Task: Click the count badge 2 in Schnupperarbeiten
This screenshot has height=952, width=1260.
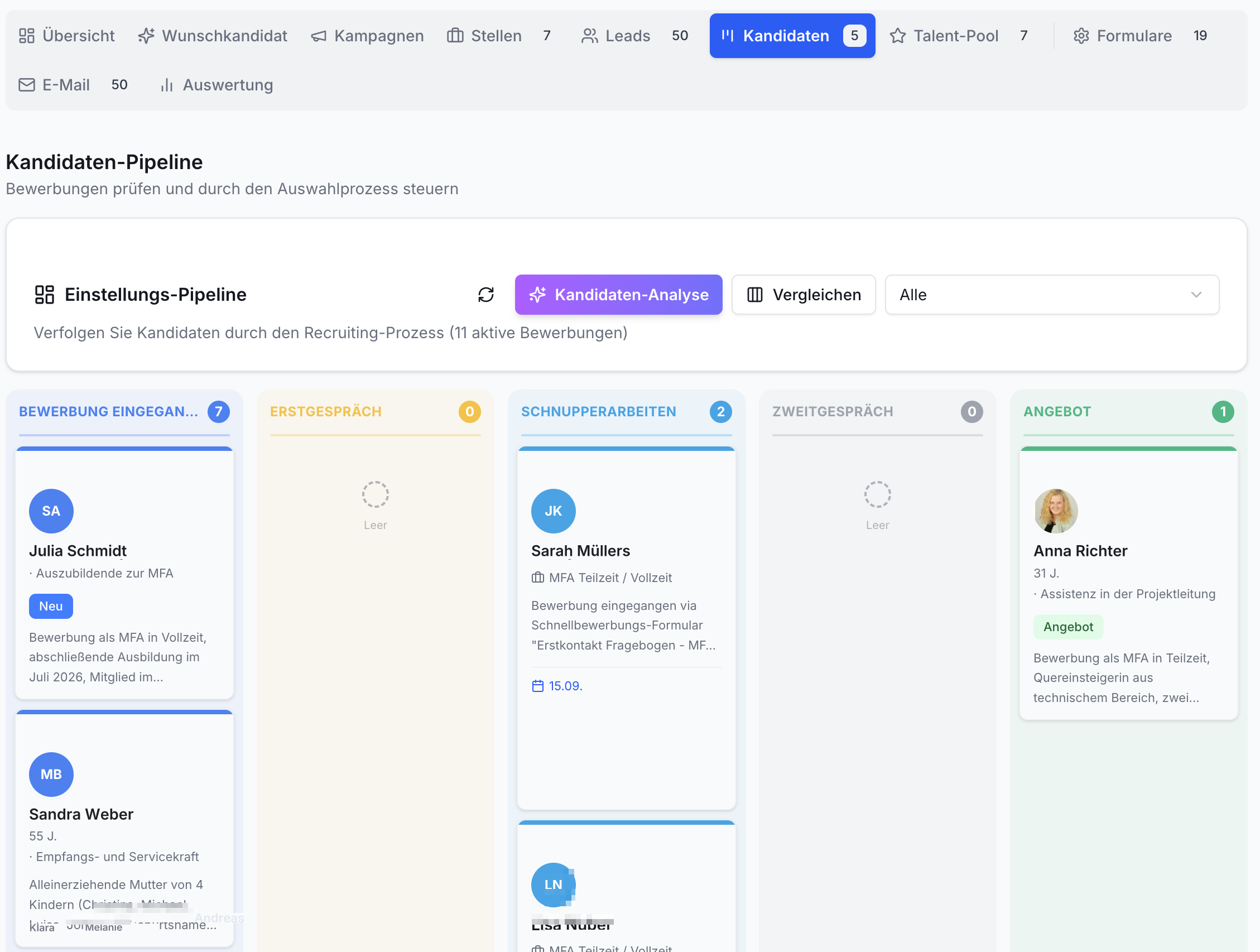Action: (x=720, y=411)
